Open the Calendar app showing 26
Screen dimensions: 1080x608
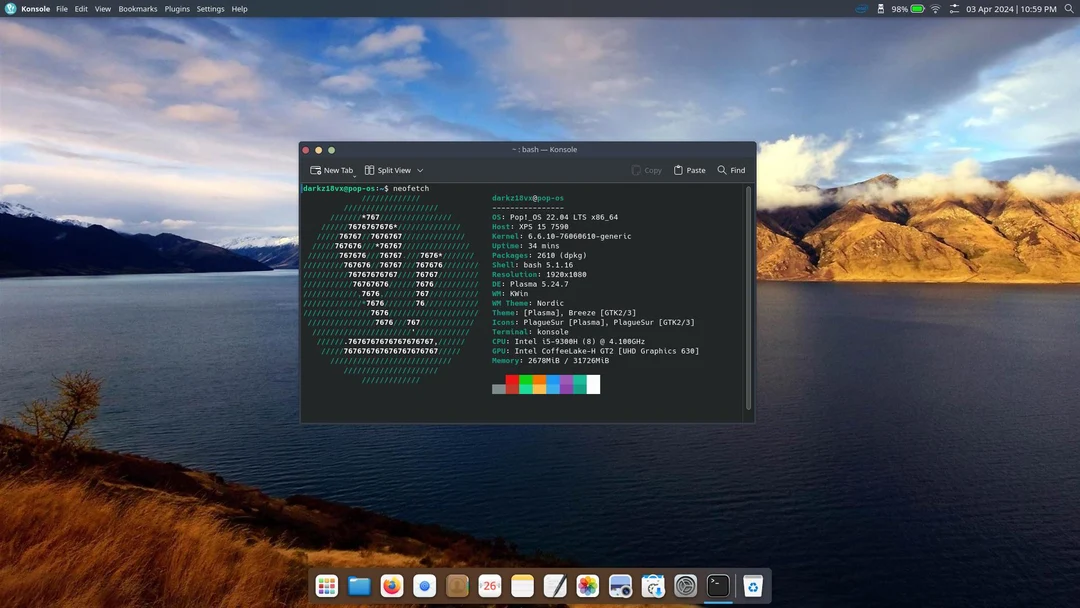[489, 585]
